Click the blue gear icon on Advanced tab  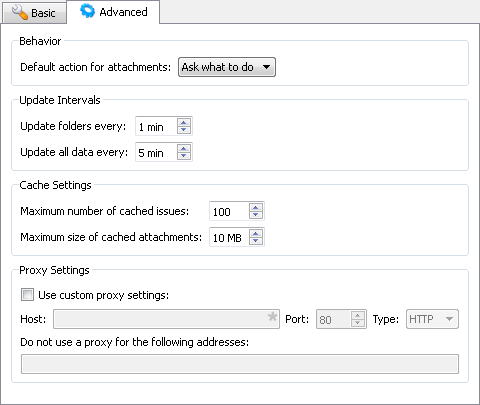pos(87,11)
